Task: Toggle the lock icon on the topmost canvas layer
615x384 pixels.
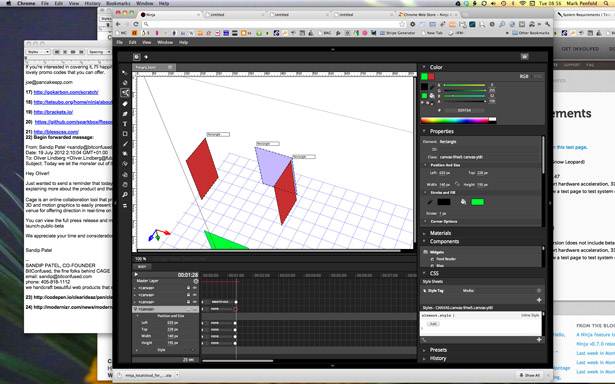Action: (188, 288)
